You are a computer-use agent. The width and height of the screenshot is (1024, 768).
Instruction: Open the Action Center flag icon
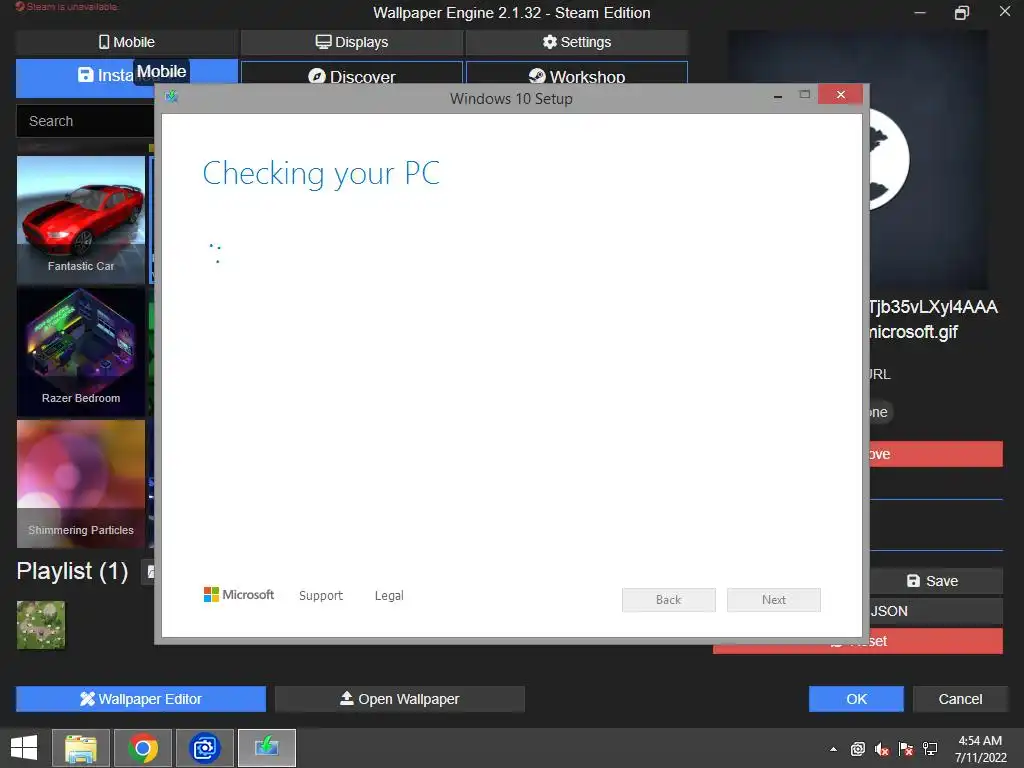(906, 749)
